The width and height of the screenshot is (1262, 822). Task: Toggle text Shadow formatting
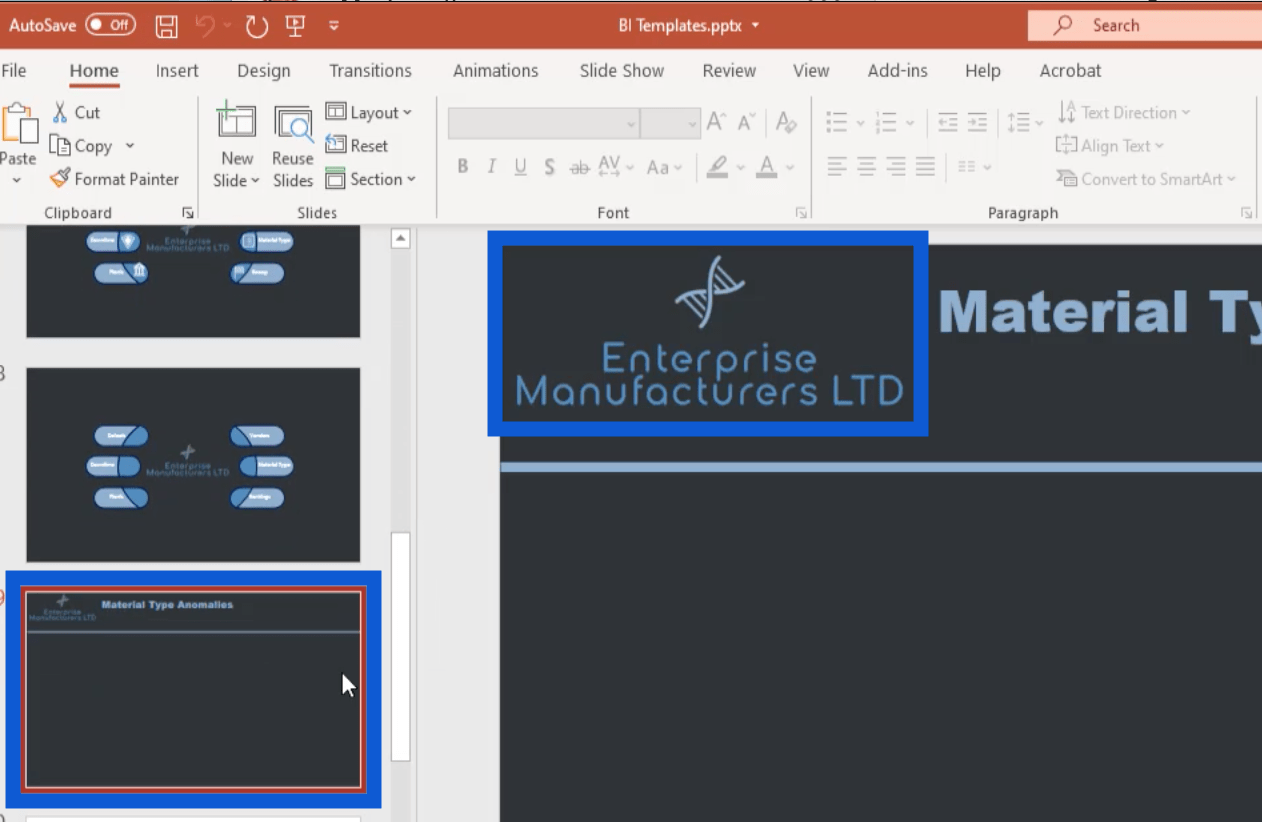[550, 167]
